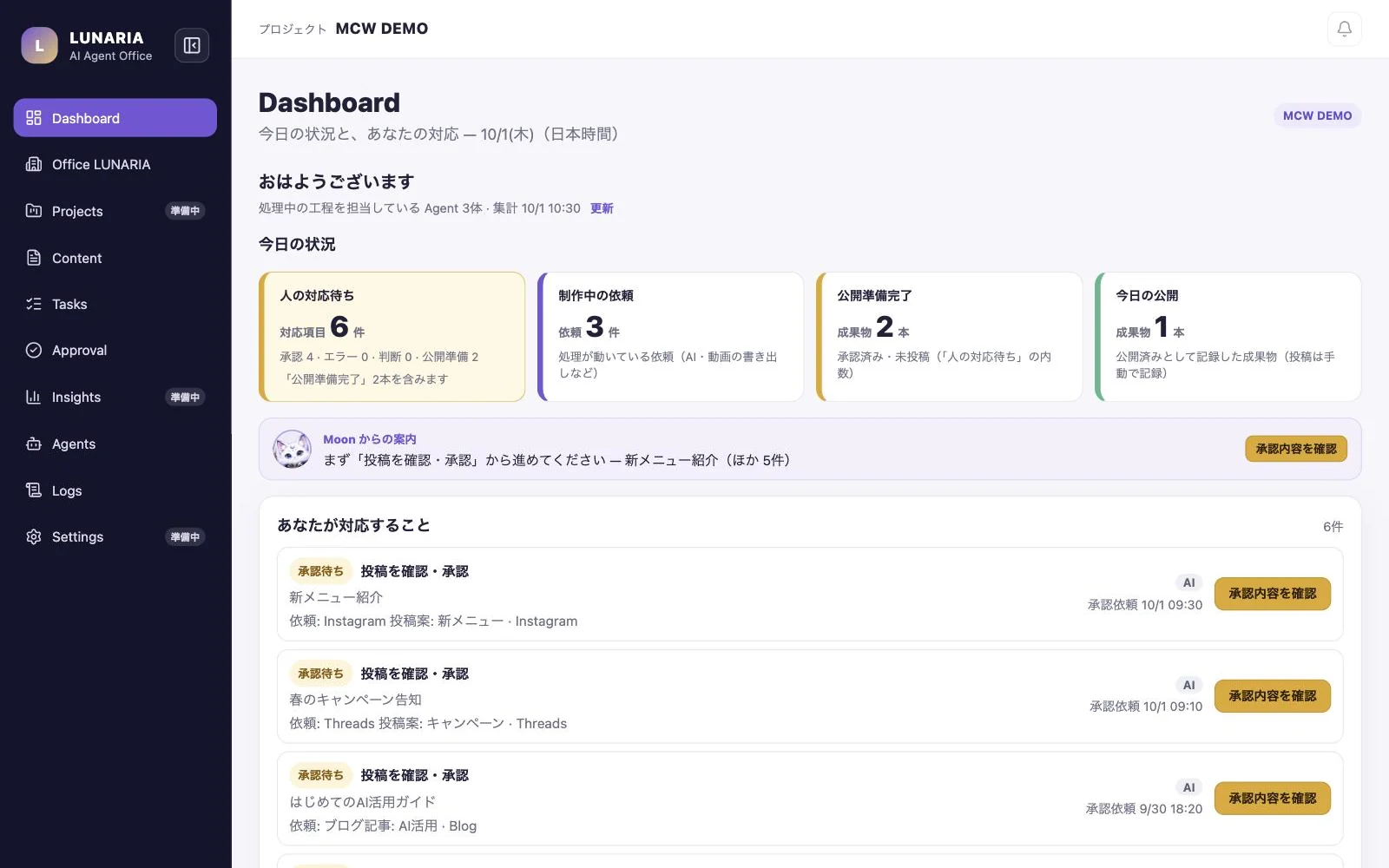Open 制作中の依頼 status card
Viewport: 1389px width, 868px height.
pos(670,337)
